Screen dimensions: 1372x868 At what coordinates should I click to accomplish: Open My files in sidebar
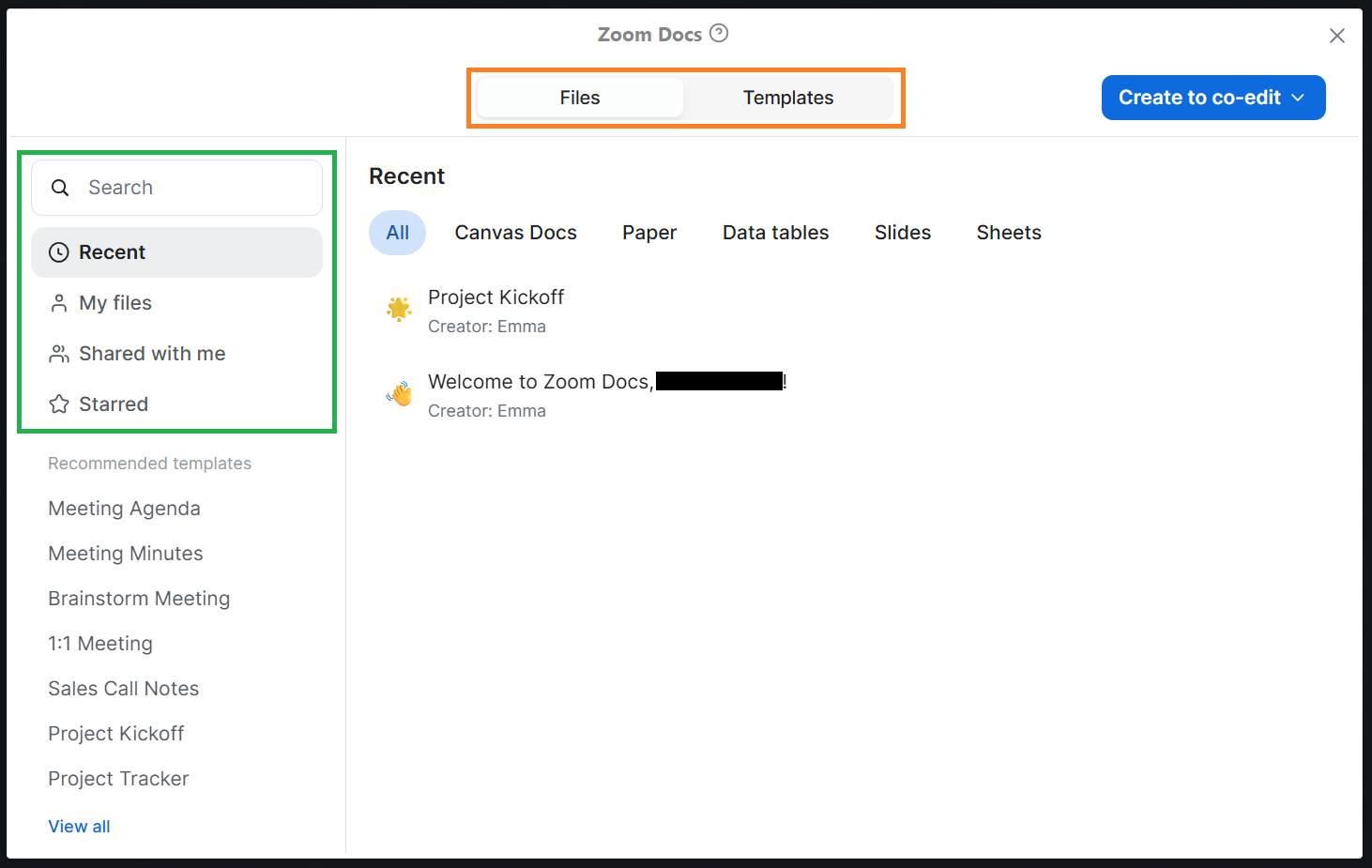coord(177,303)
